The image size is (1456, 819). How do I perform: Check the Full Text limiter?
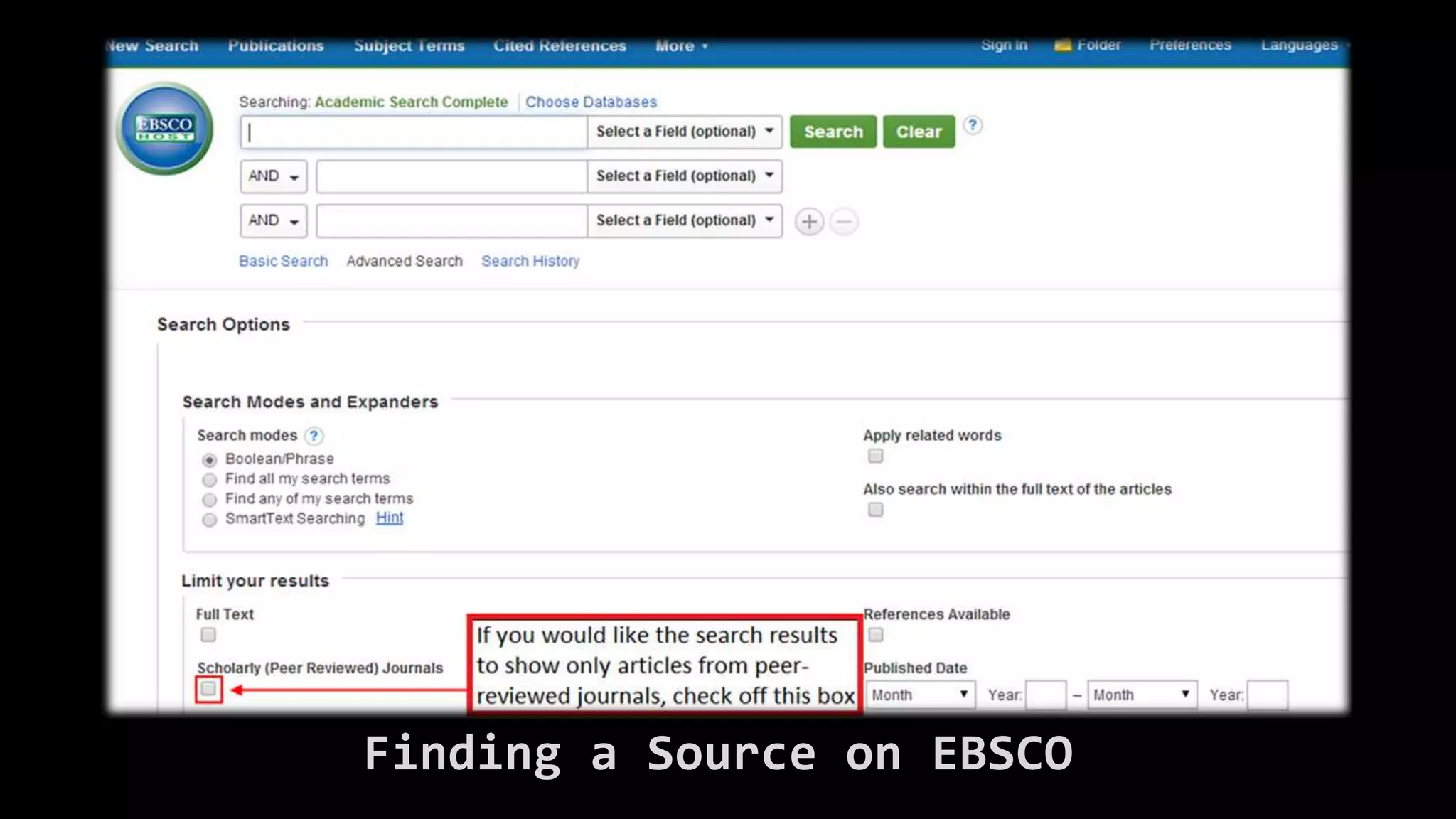(208, 634)
